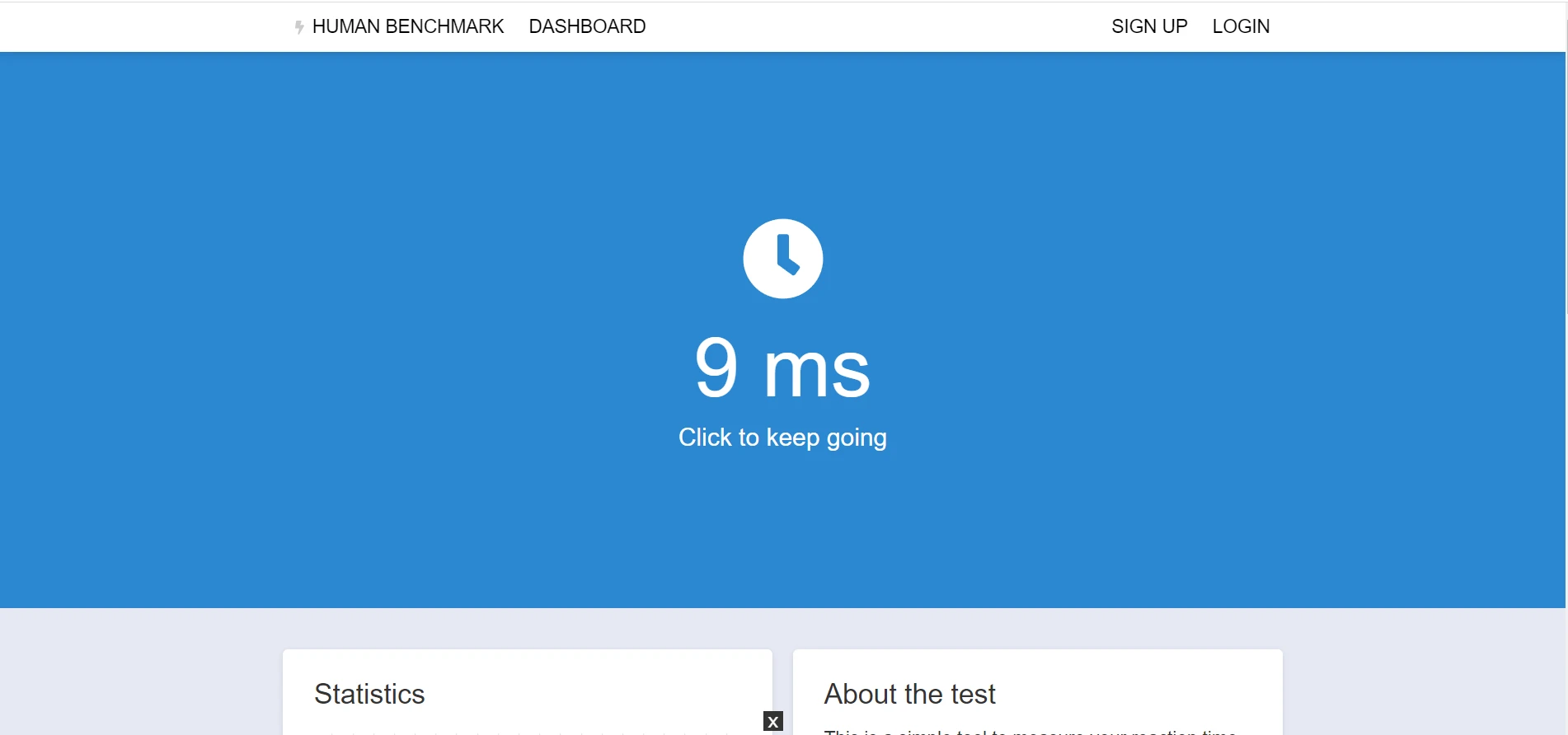
Task: Click the word "test" in About heading
Action: click(x=973, y=694)
